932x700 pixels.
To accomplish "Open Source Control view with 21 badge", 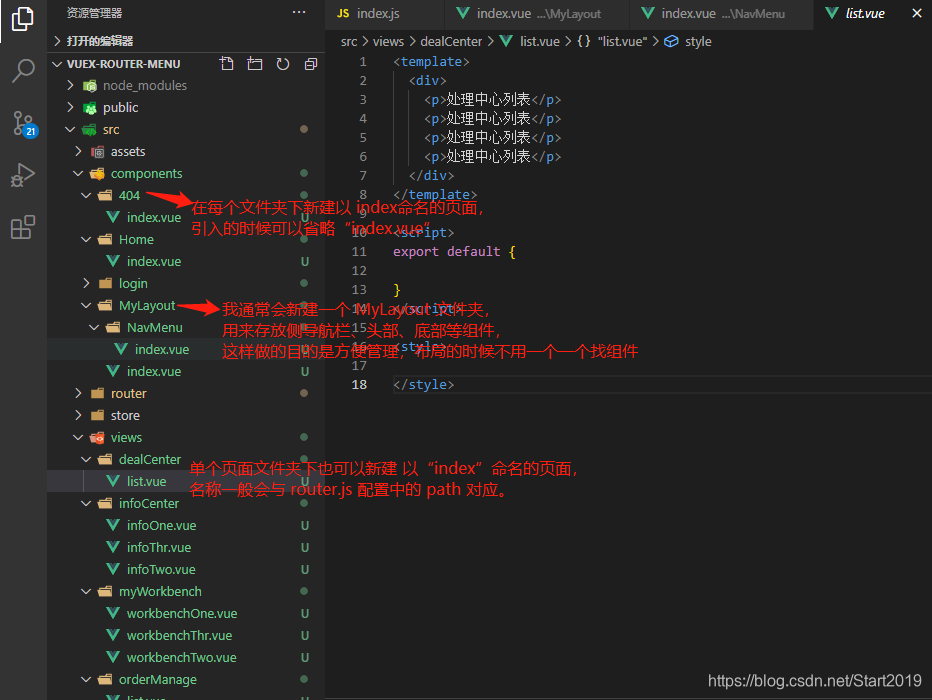I will pyautogui.click(x=24, y=124).
